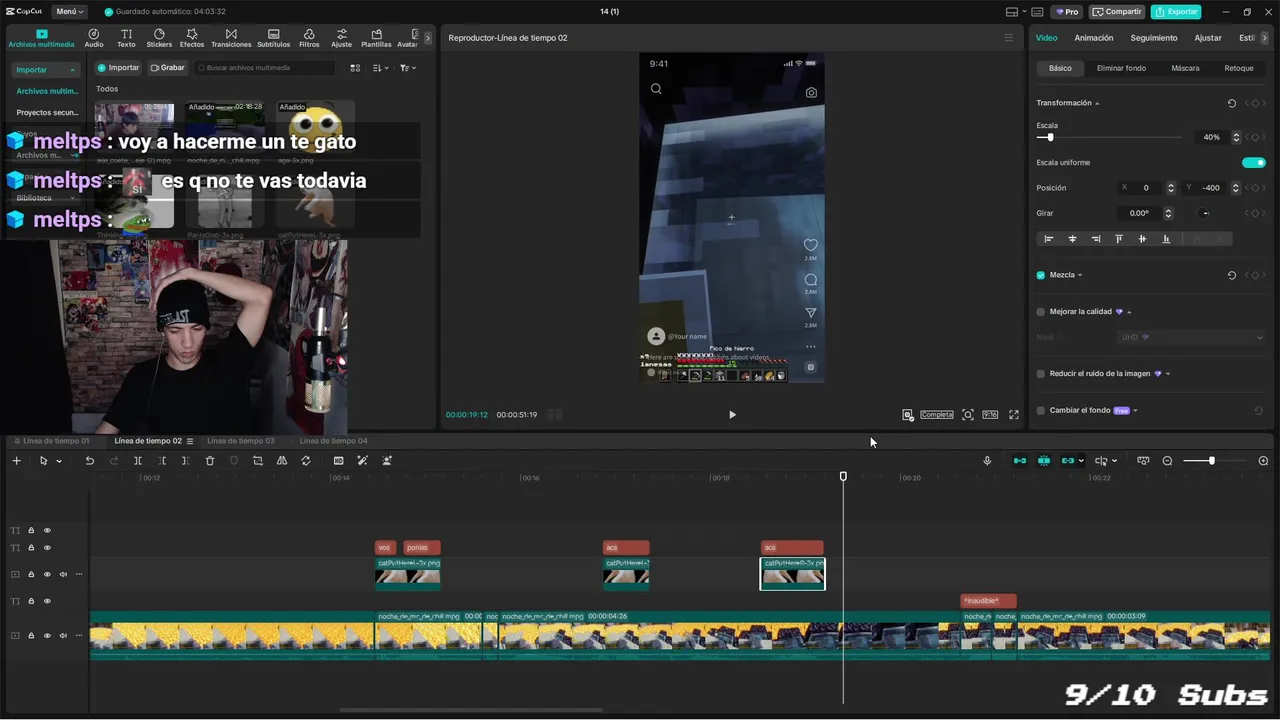Viewport: 1280px width, 720px height.
Task: Toggle the Escala uniforme switch
Action: tap(1254, 162)
